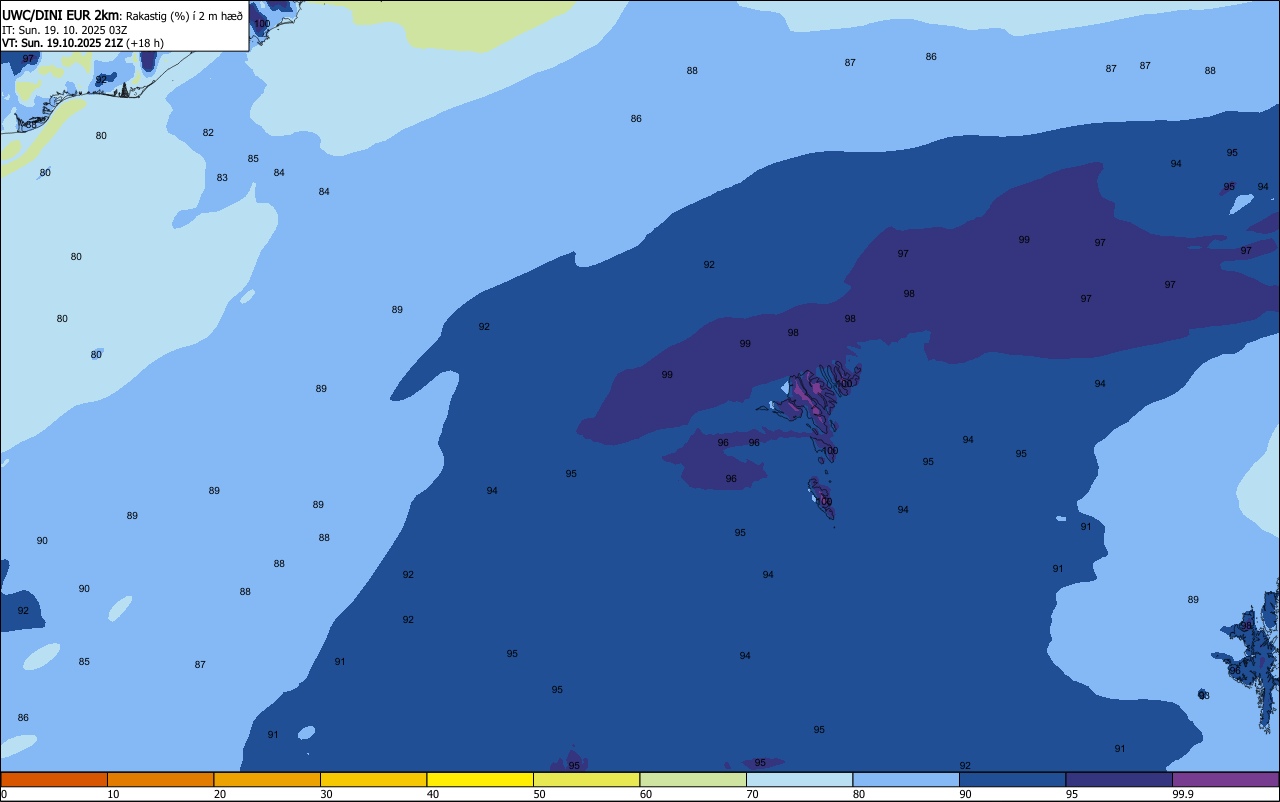Click the '60' legend tick label
This screenshot has width=1280, height=802.
pyautogui.click(x=646, y=794)
